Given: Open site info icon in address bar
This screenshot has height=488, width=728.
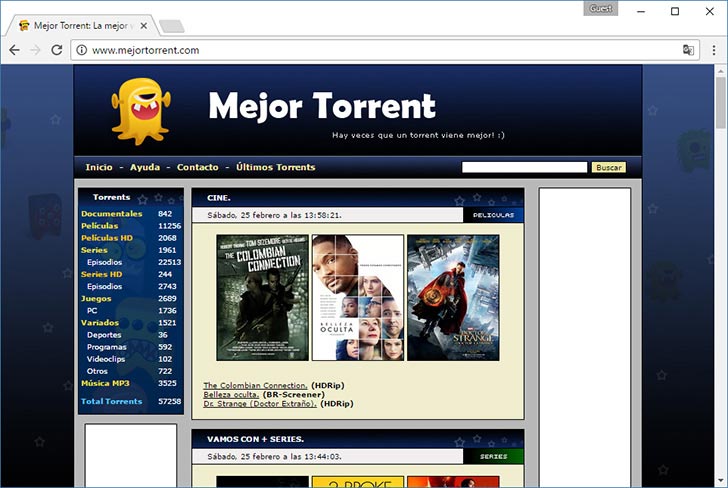Looking at the screenshot, I should 82,50.
